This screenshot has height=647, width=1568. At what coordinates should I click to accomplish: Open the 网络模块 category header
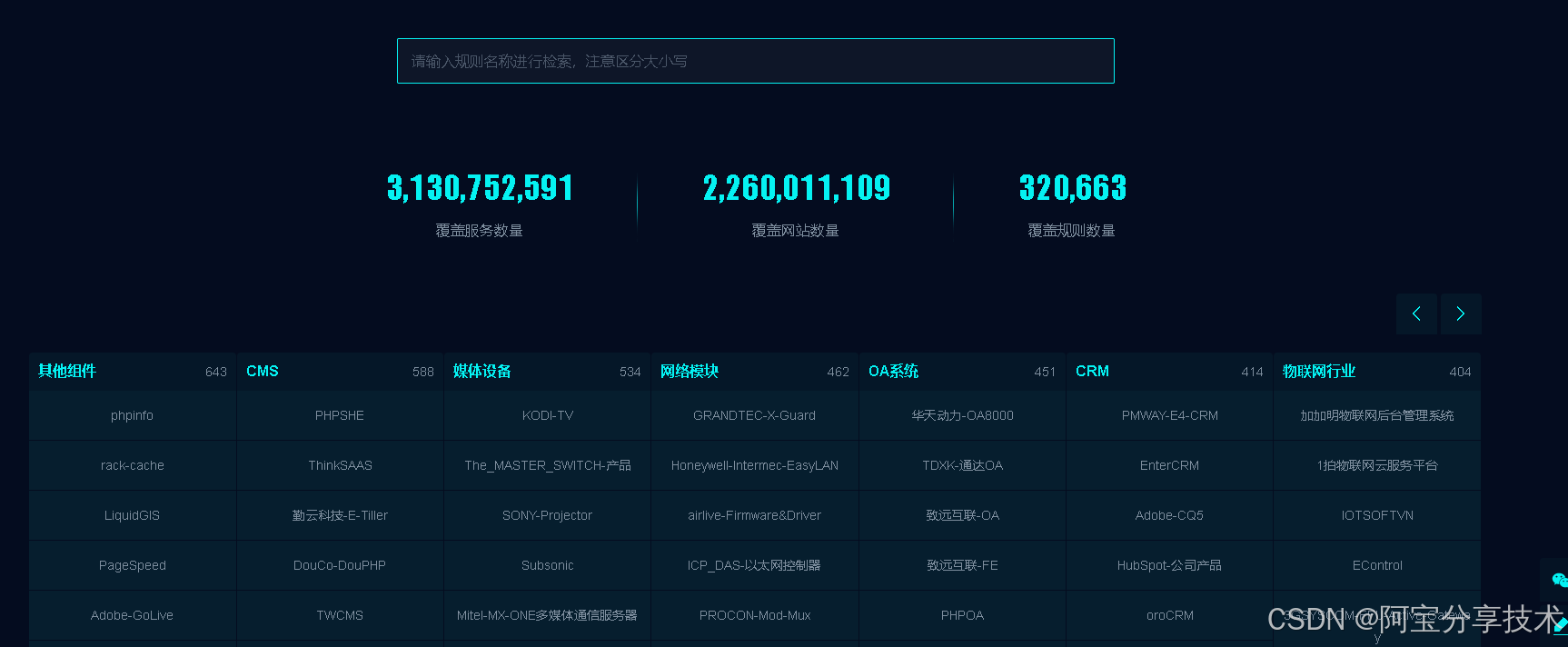click(755, 371)
